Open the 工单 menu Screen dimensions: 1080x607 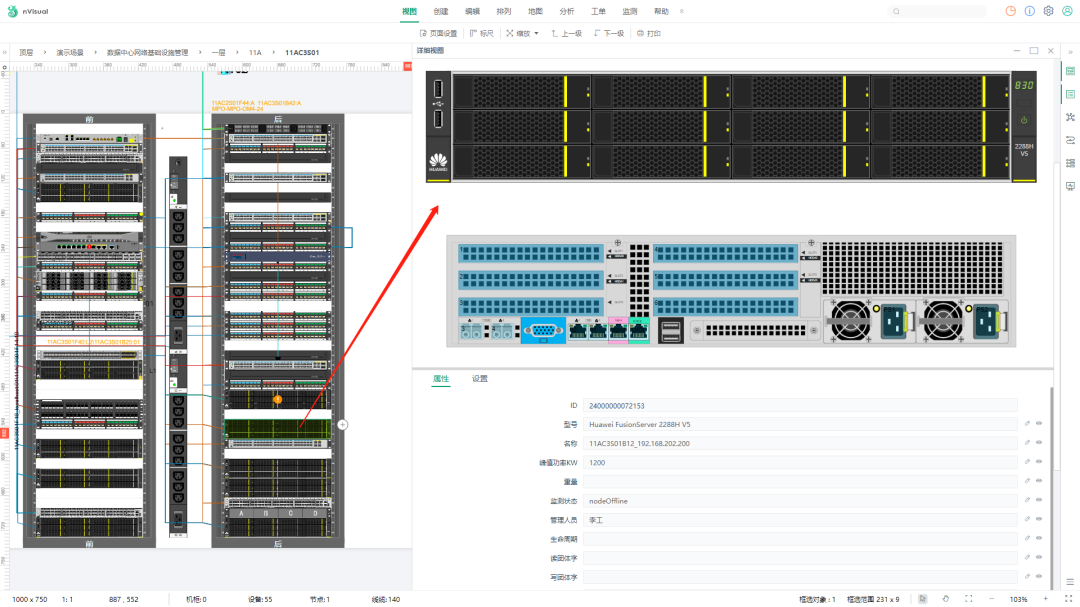(x=598, y=11)
